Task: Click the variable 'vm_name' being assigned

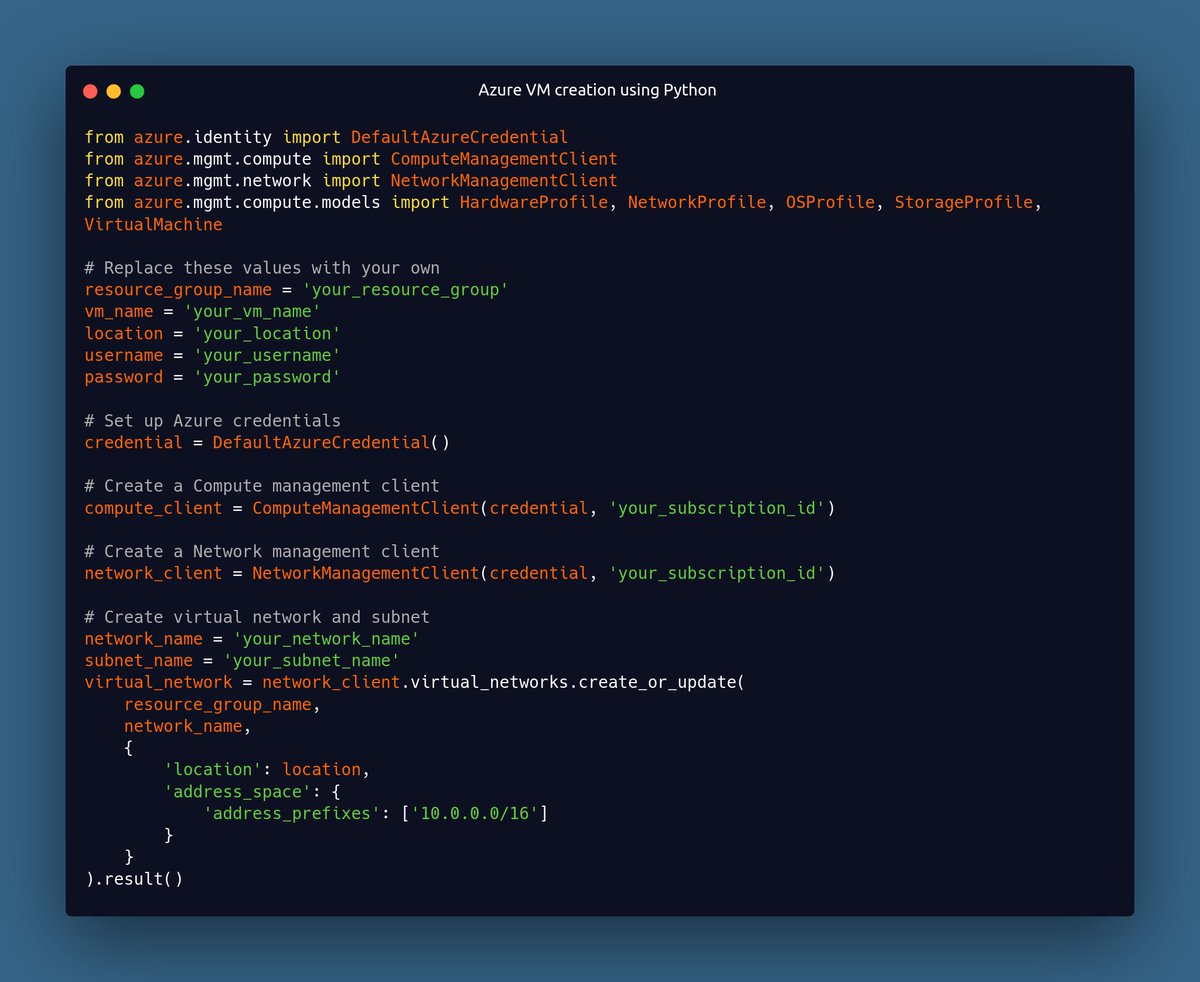Action: pyautogui.click(x=119, y=312)
